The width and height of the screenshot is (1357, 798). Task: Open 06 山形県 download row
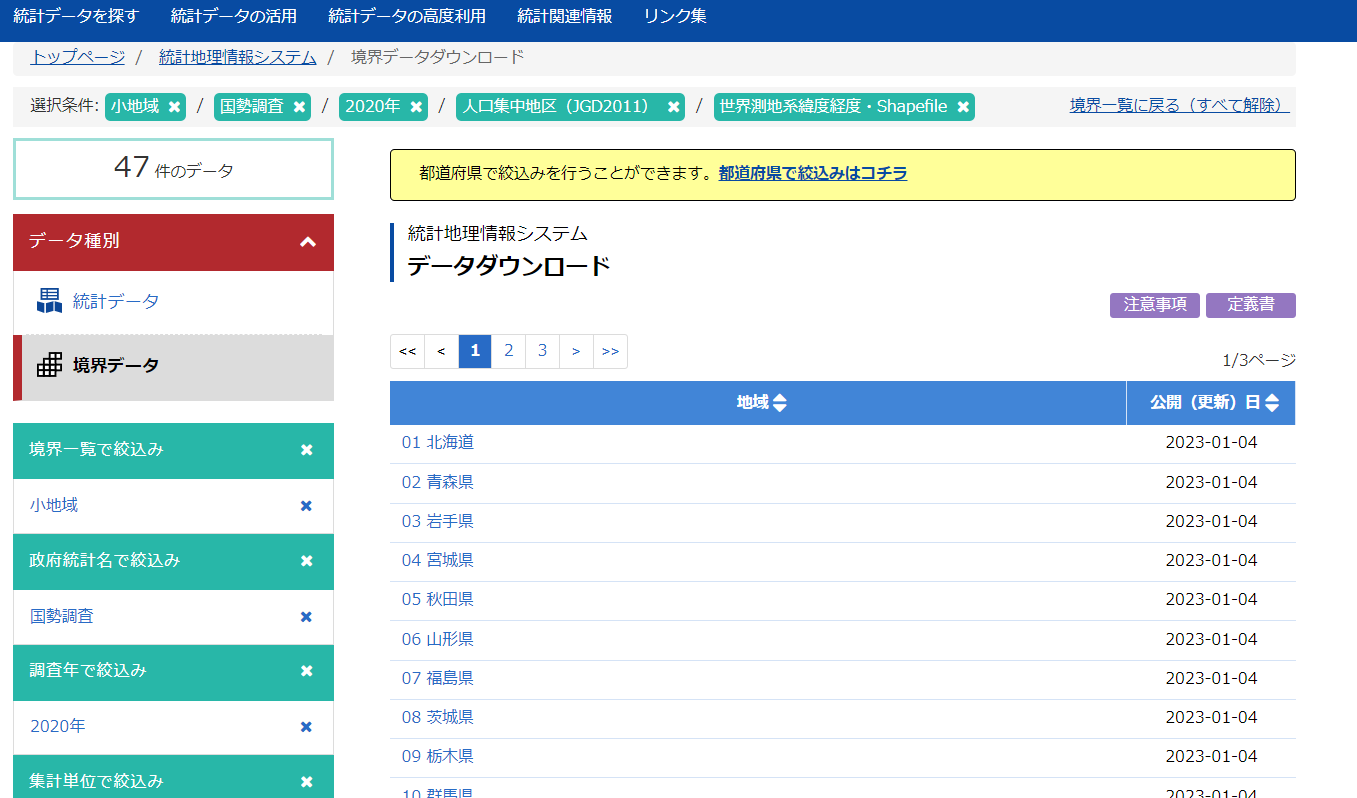pos(438,639)
